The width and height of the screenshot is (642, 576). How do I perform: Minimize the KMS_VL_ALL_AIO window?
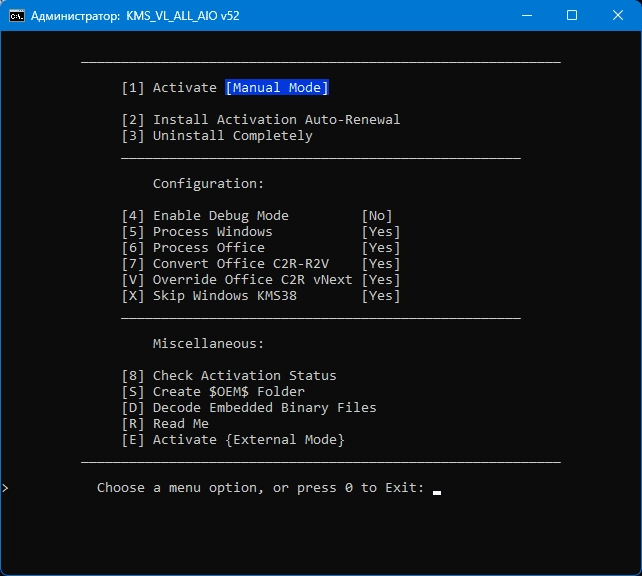click(527, 16)
